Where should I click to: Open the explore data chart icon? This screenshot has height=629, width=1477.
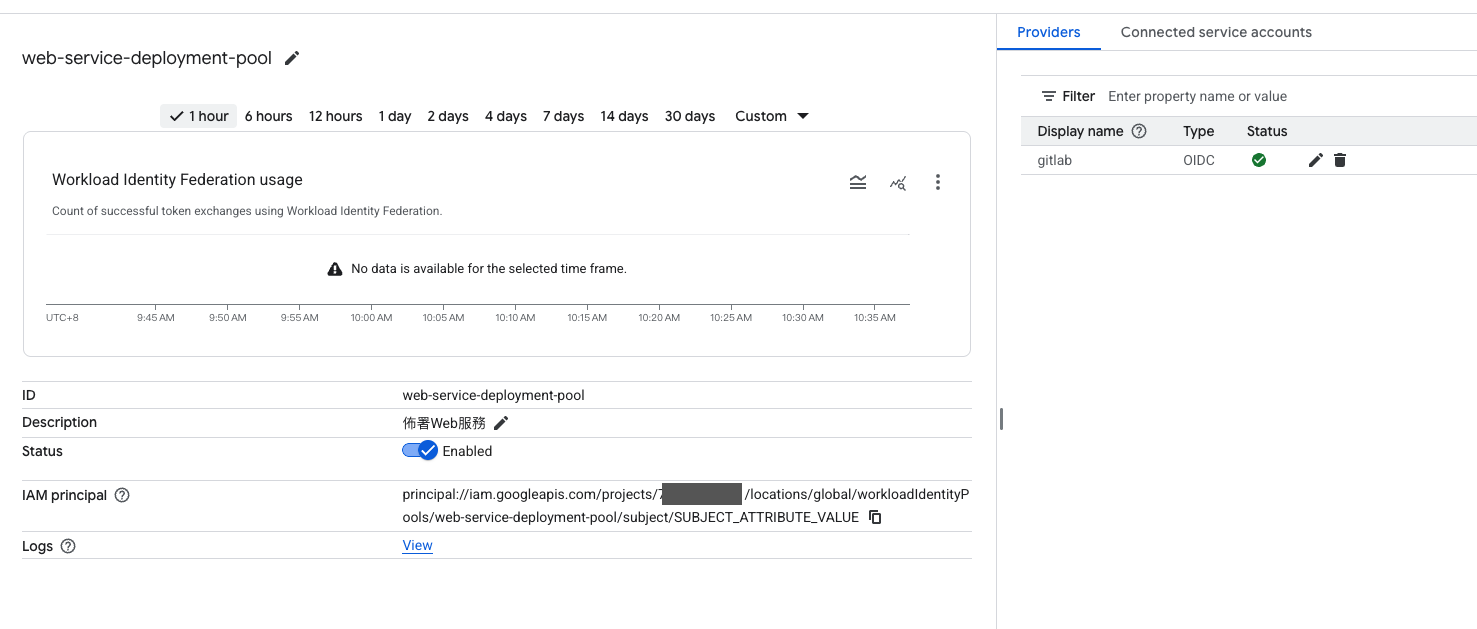[898, 183]
